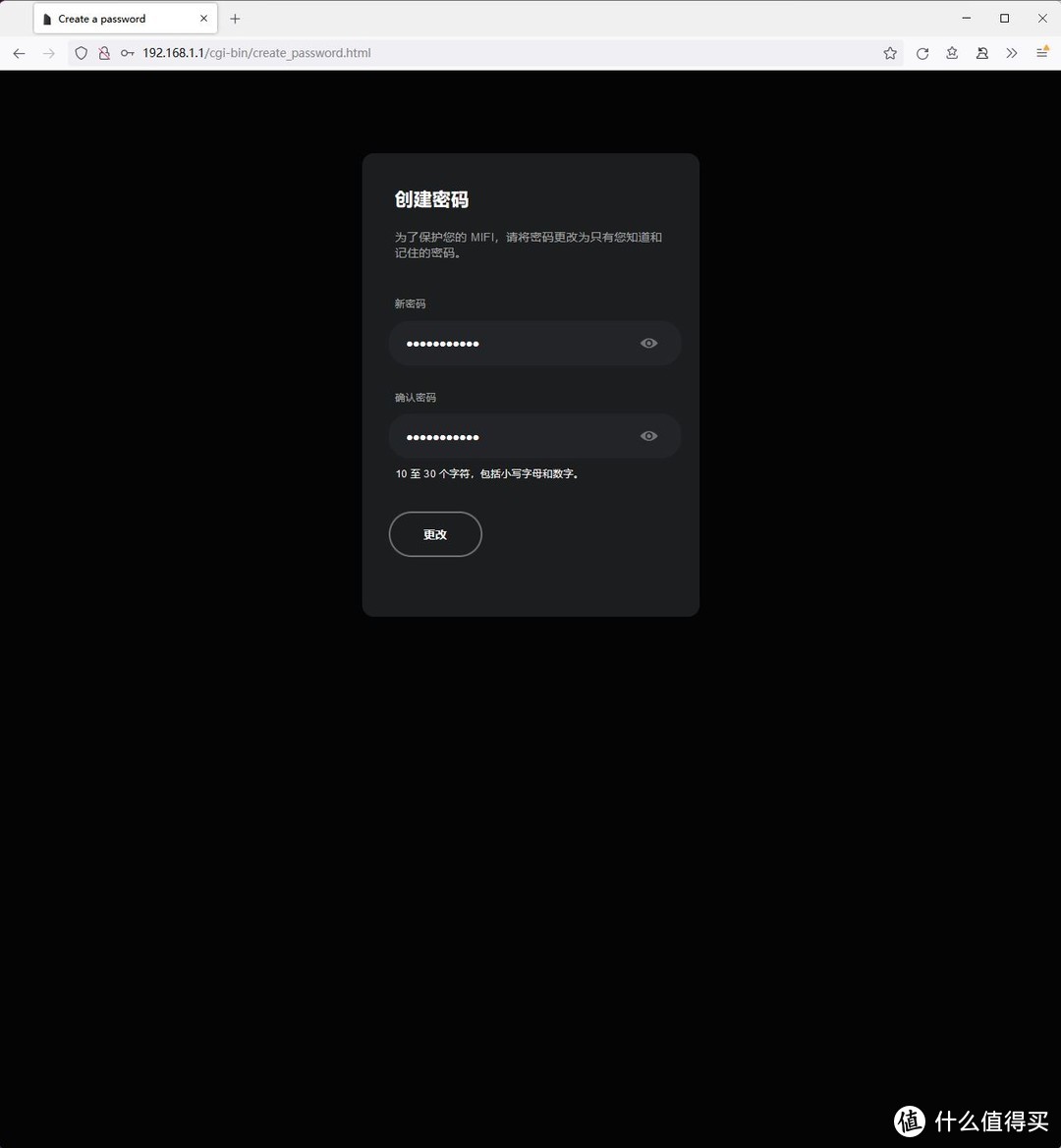Viewport: 1061px width, 1148px height.
Task: Open the browser application menu
Action: [1042, 53]
